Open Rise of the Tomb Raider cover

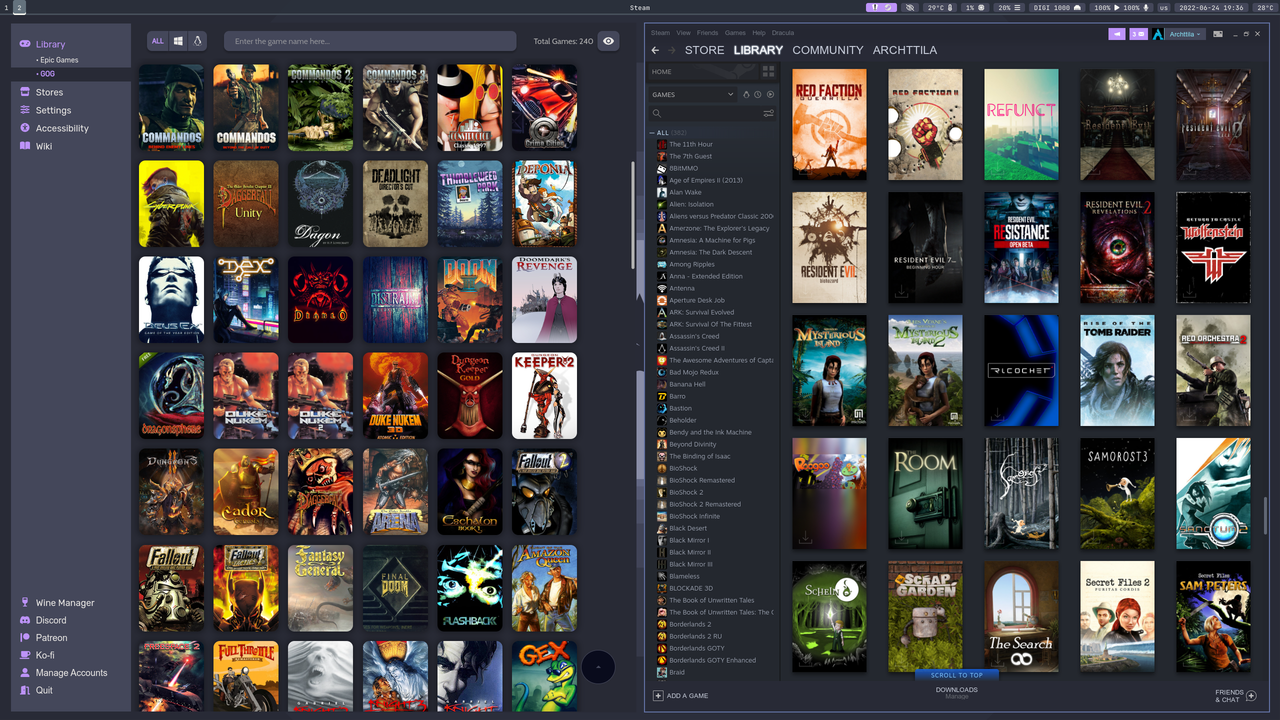pos(1117,370)
